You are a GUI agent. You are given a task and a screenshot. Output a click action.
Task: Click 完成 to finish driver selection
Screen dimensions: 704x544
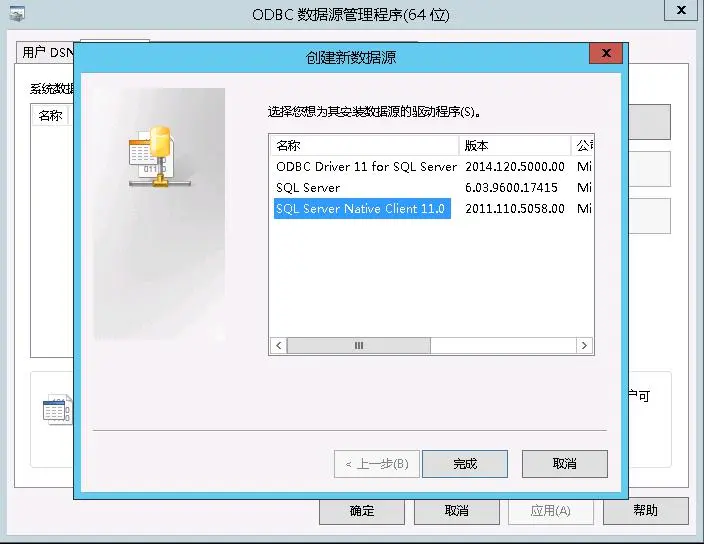click(x=465, y=464)
